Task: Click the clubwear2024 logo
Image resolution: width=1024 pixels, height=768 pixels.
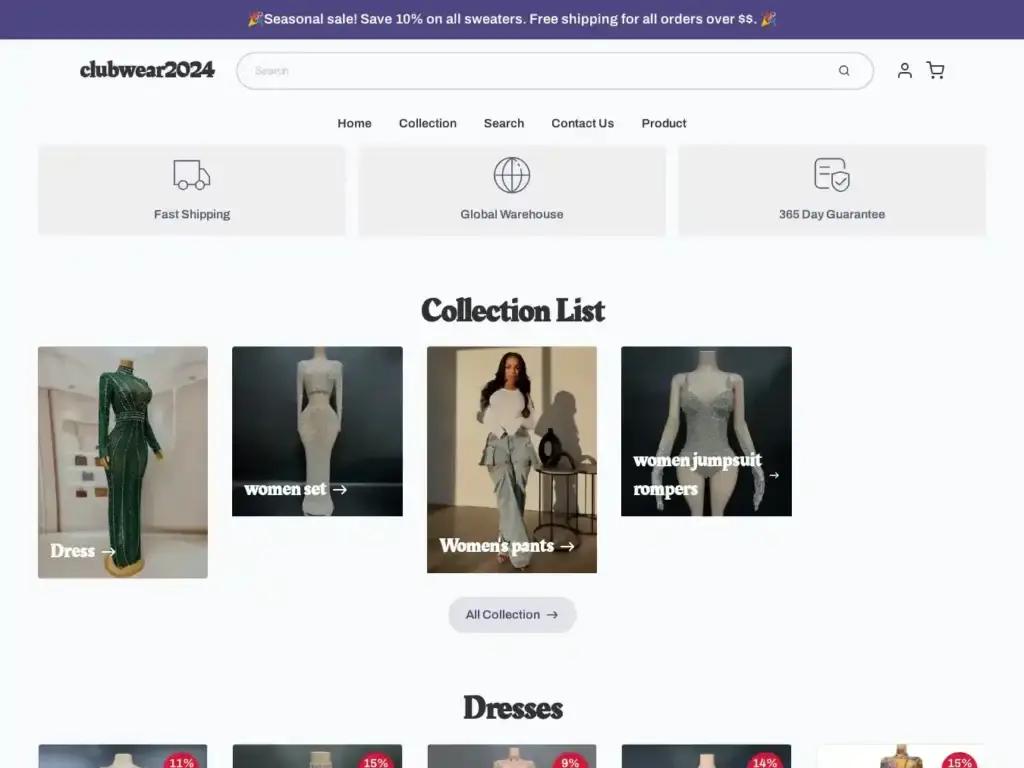Action: 147,70
